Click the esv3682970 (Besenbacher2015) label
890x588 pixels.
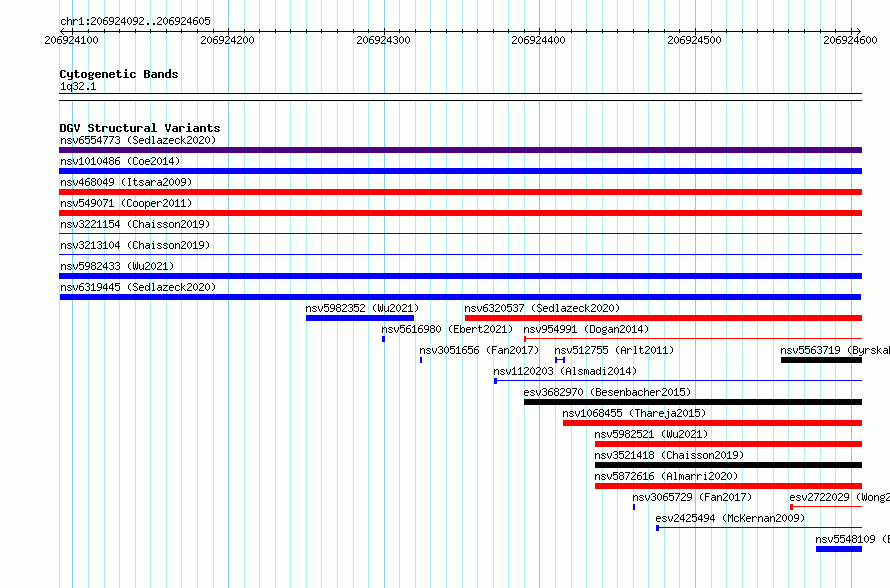coord(607,392)
